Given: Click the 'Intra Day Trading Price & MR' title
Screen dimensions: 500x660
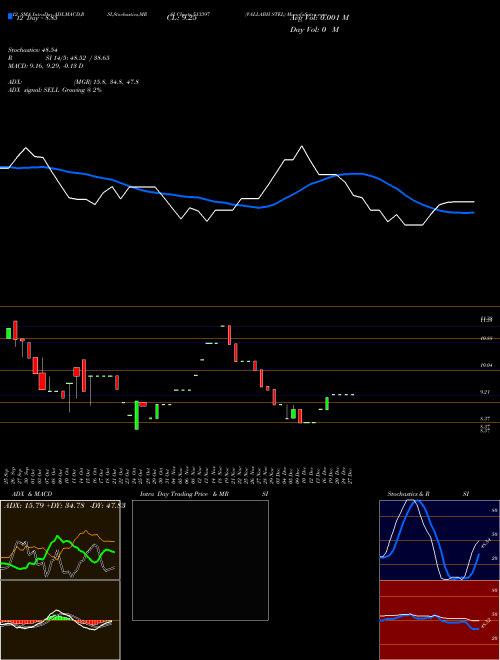Looking at the screenshot, I should pos(184,494).
